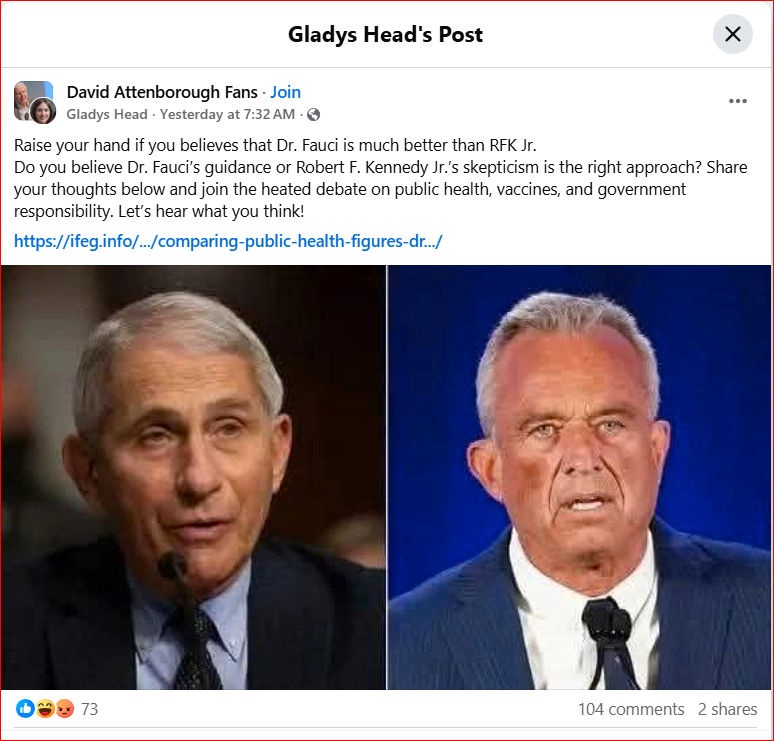
Task: Click the blue Like reaction icon
Action: tap(25, 709)
